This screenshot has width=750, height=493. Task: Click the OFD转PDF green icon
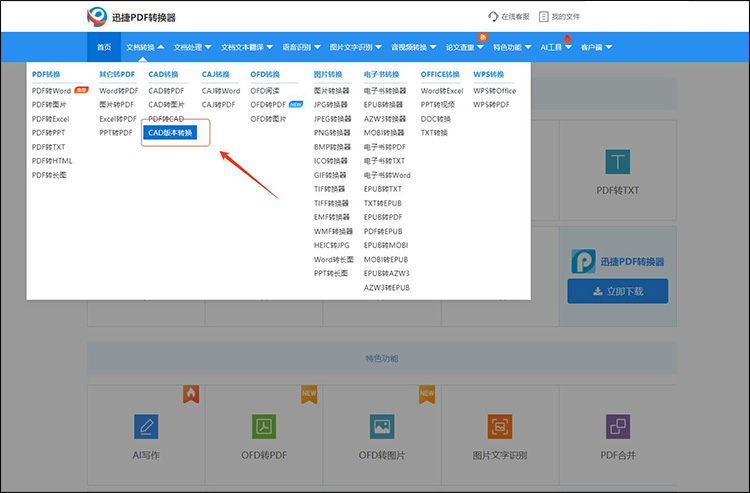point(264,427)
